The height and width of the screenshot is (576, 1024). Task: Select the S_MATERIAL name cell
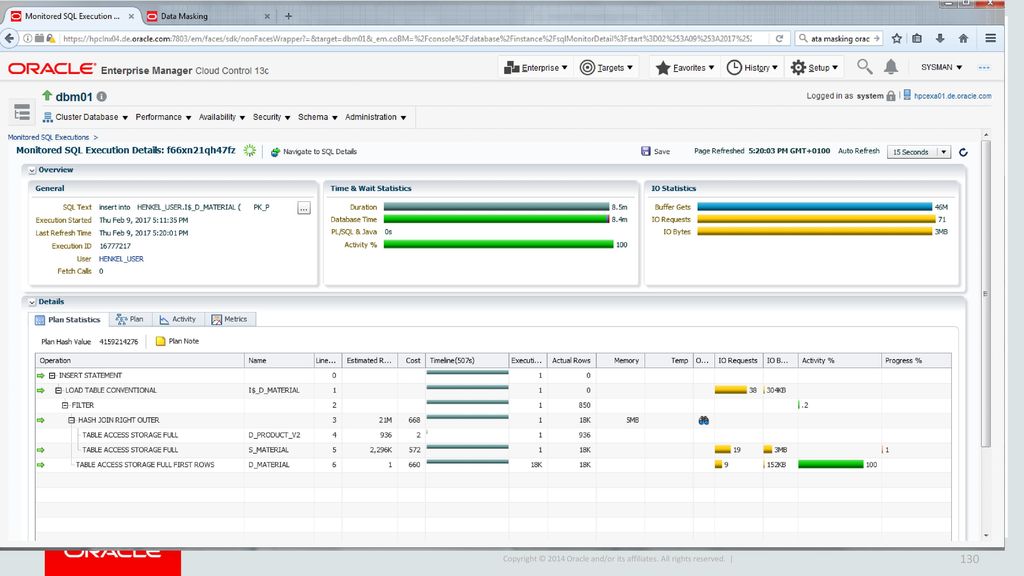click(x=279, y=450)
